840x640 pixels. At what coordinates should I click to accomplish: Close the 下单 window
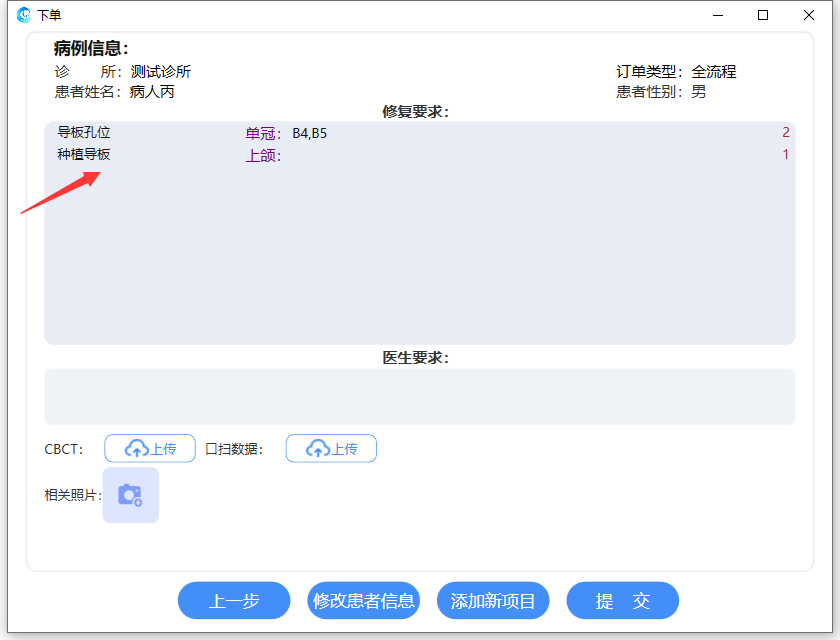(x=809, y=15)
